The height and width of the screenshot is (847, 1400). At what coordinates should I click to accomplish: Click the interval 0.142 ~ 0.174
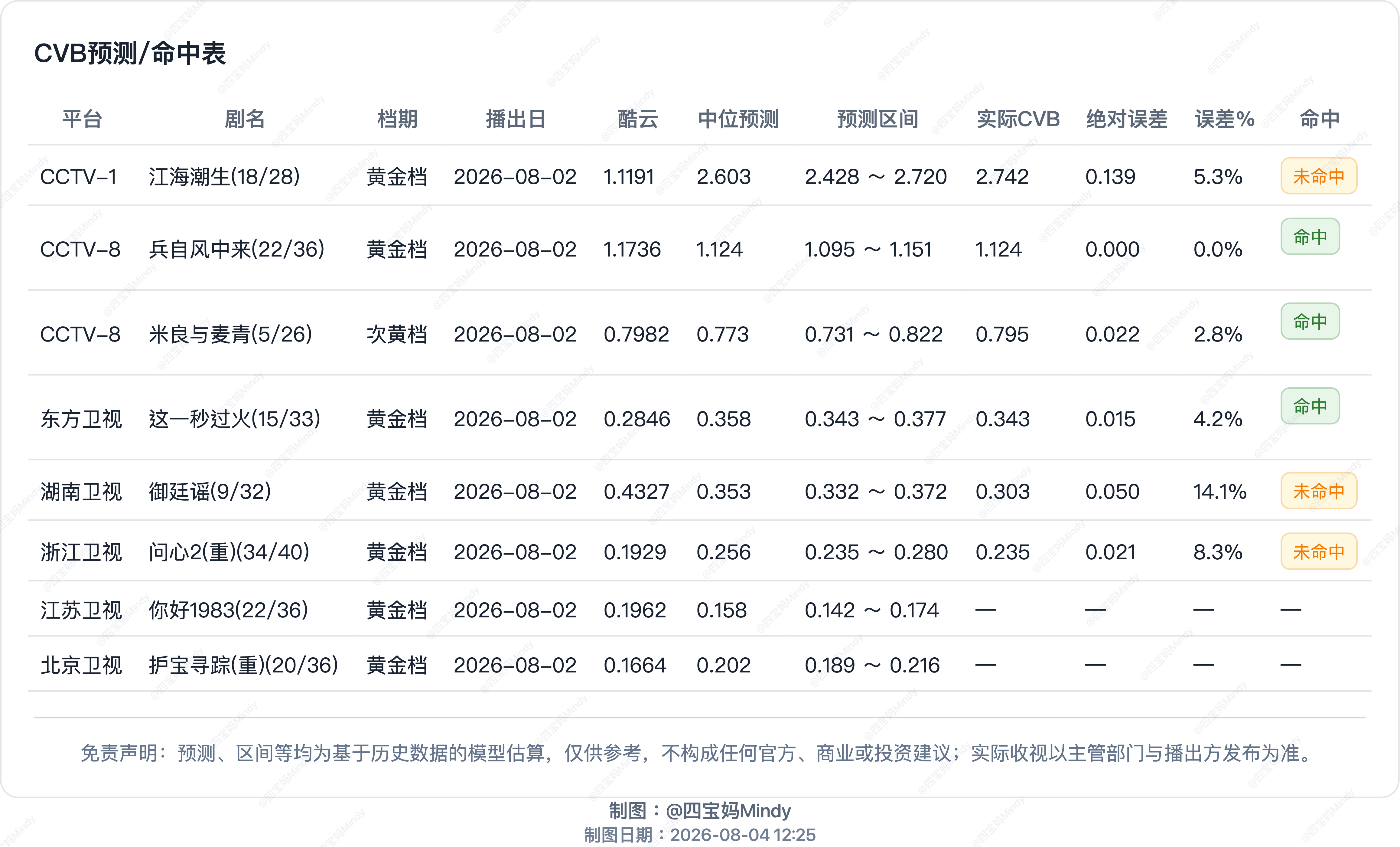point(871,610)
